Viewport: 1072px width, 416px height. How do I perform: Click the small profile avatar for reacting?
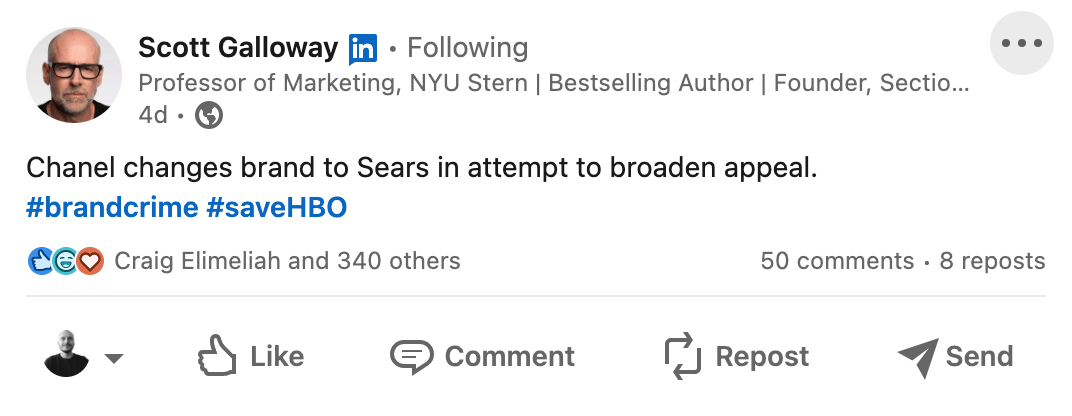(x=66, y=356)
